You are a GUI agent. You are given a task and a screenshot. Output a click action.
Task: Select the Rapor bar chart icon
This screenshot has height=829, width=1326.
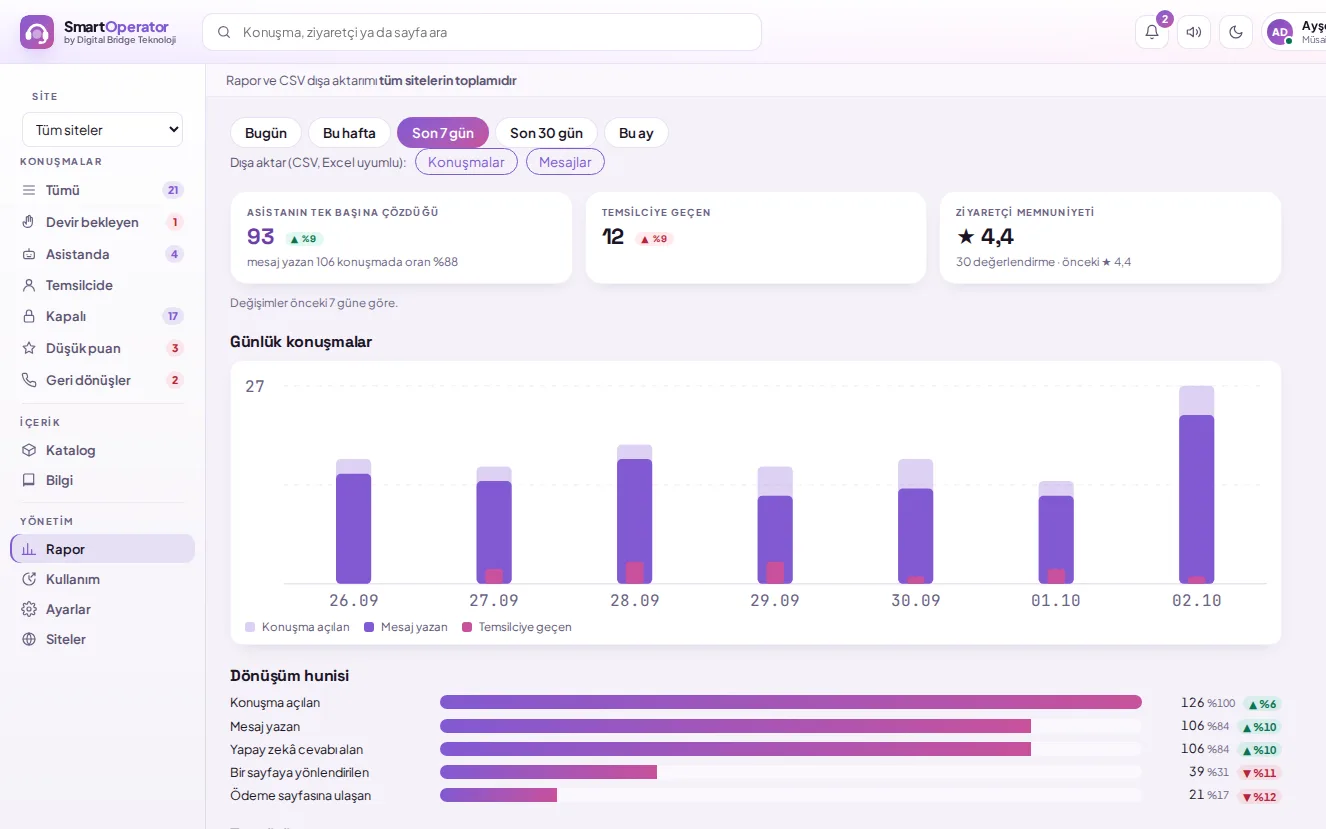pyautogui.click(x=29, y=549)
